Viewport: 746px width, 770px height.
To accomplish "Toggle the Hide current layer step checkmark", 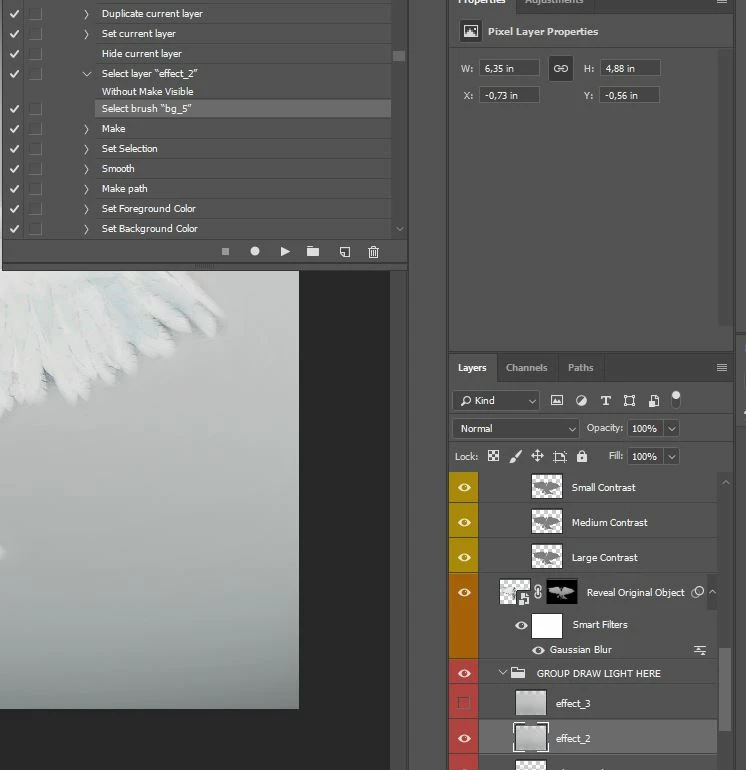I will [x=15, y=54].
